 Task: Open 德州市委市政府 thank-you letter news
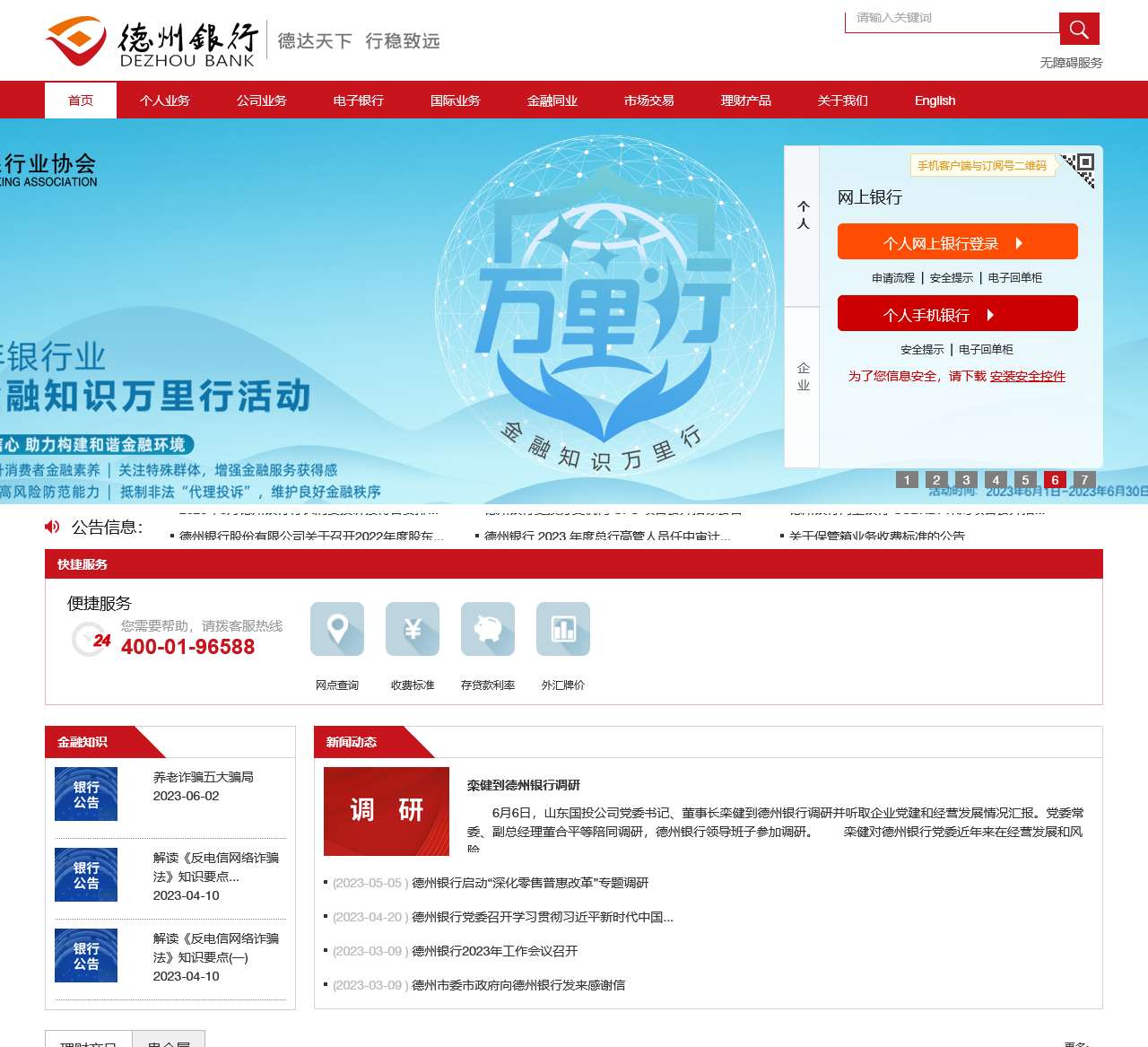coord(518,985)
